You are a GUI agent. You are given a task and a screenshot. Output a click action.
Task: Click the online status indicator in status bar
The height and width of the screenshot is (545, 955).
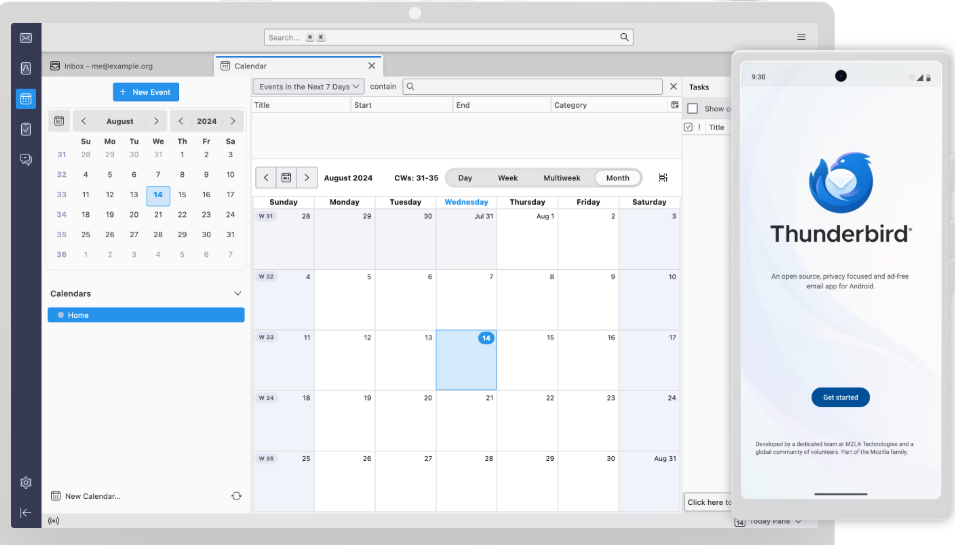(x=54, y=521)
